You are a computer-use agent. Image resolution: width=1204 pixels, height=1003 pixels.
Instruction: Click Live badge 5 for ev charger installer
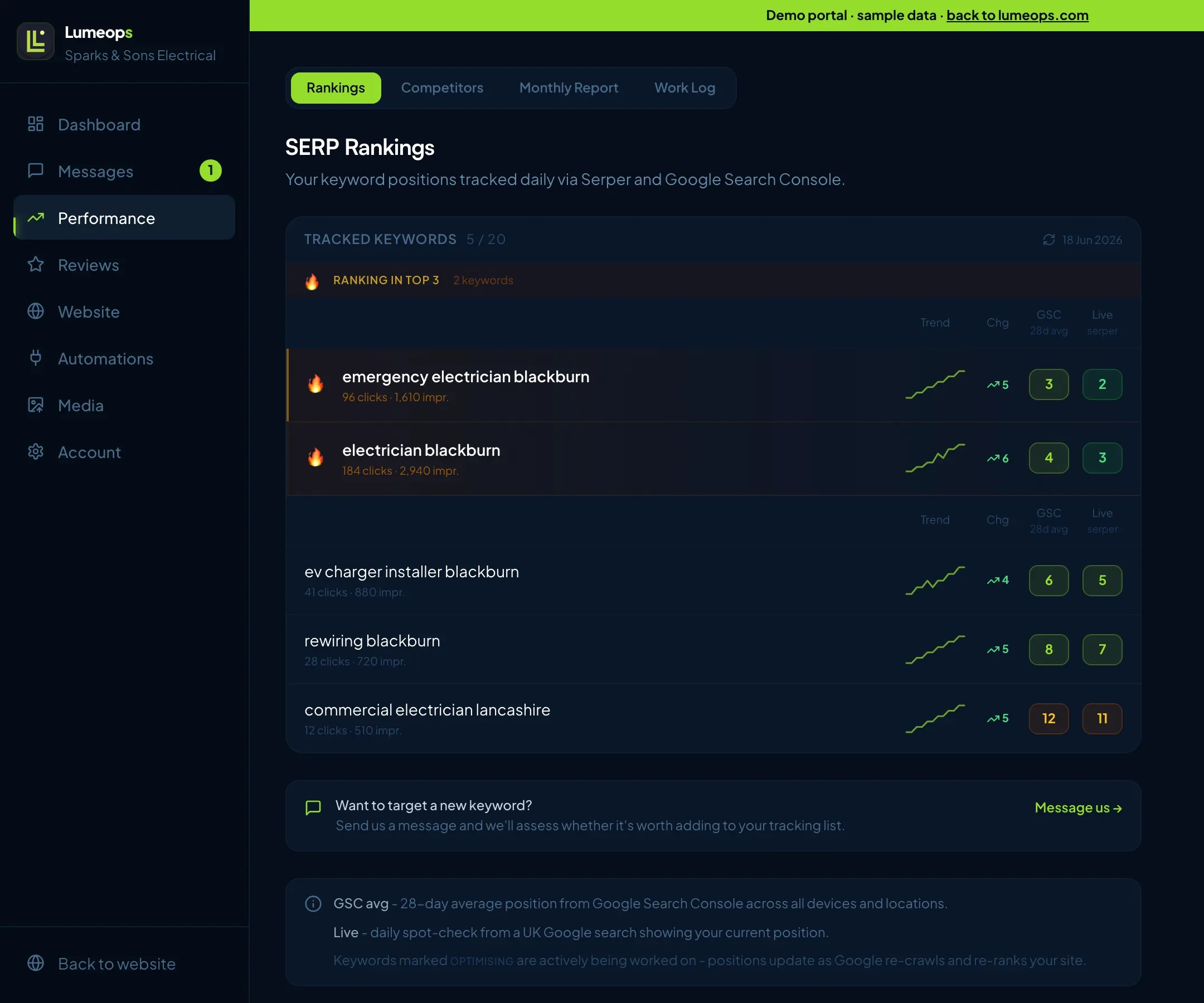point(1102,580)
